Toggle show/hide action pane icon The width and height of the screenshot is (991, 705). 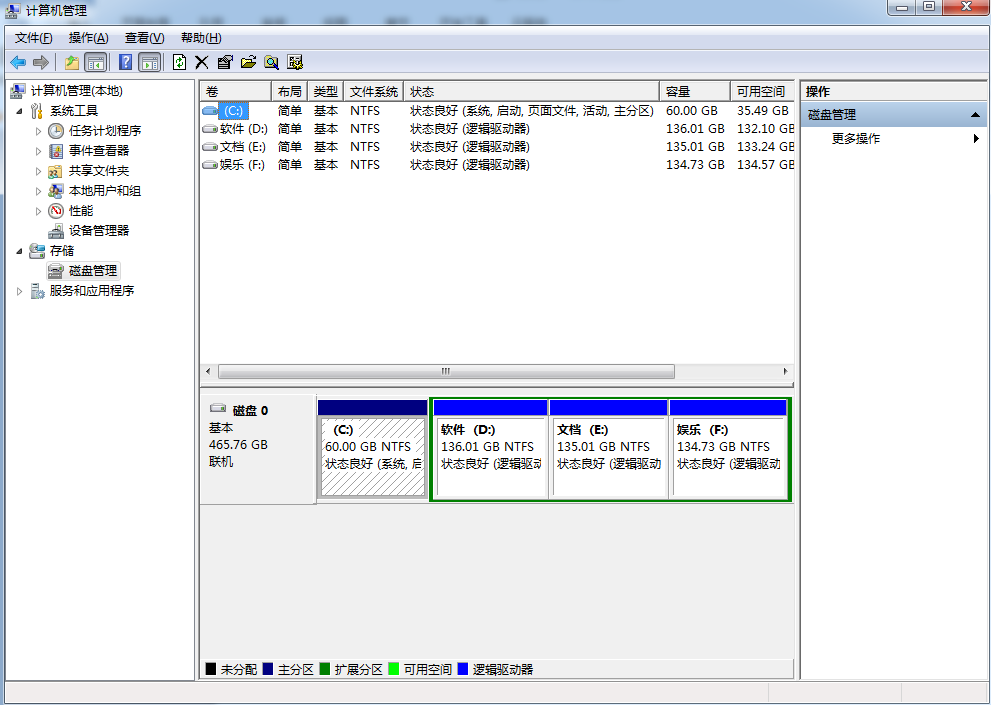(x=150, y=62)
